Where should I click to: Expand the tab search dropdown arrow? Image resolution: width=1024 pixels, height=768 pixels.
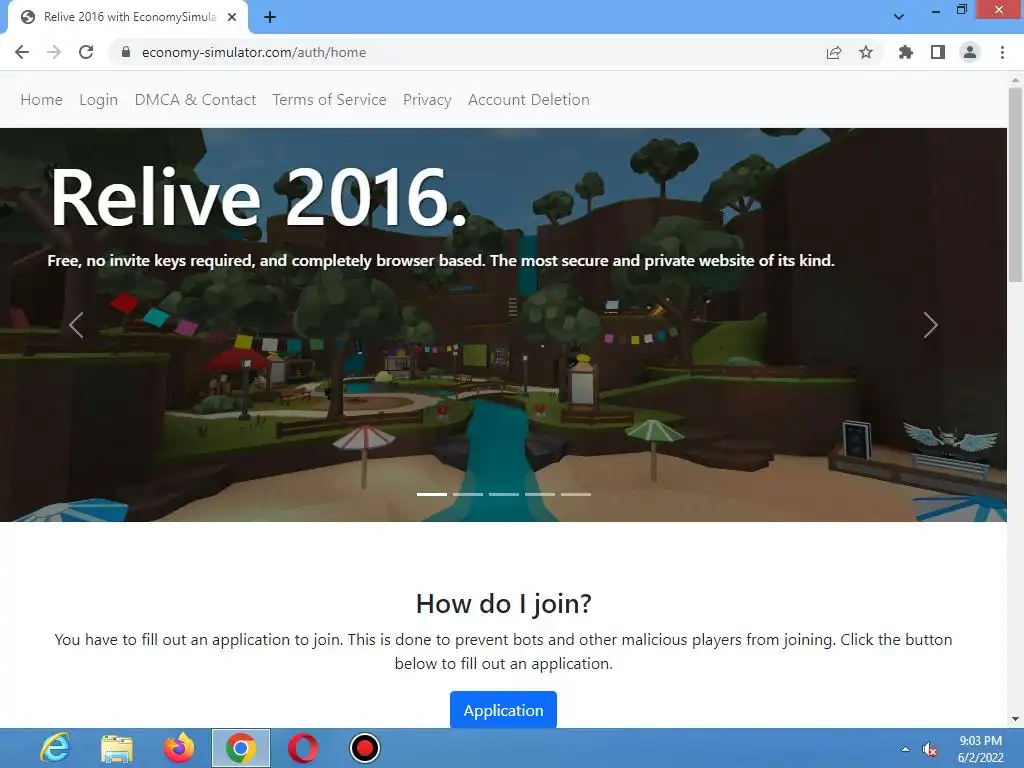[899, 17]
